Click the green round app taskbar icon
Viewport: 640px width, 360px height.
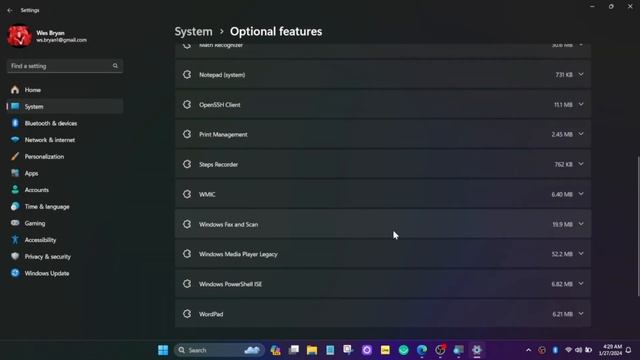click(x=403, y=350)
